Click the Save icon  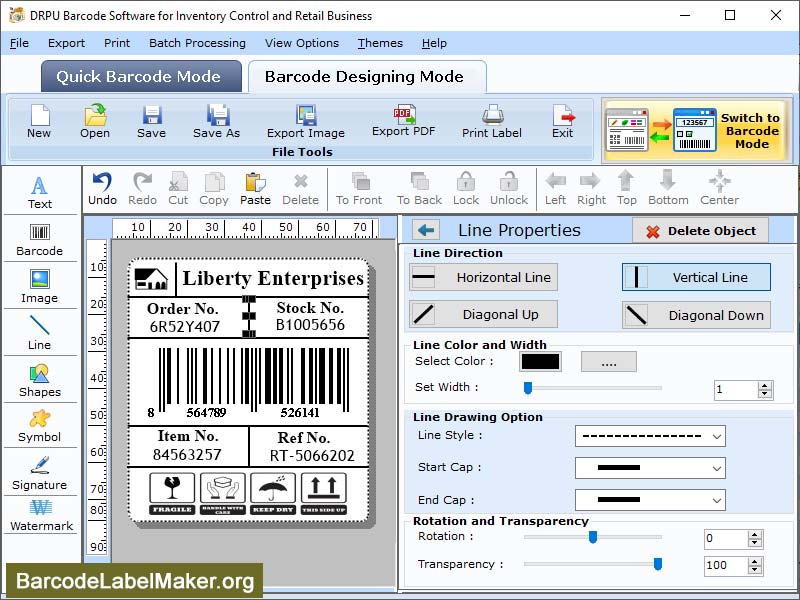[x=152, y=121]
